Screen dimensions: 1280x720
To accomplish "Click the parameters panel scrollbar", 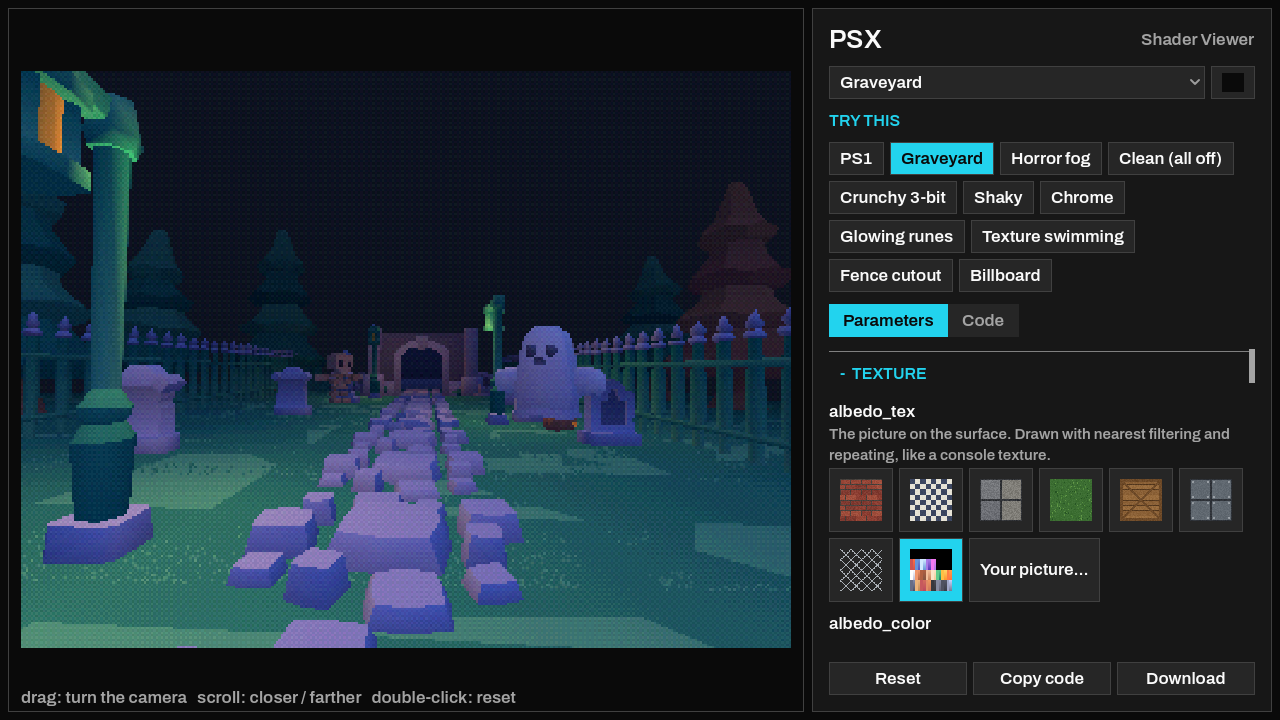I will (x=1252, y=366).
